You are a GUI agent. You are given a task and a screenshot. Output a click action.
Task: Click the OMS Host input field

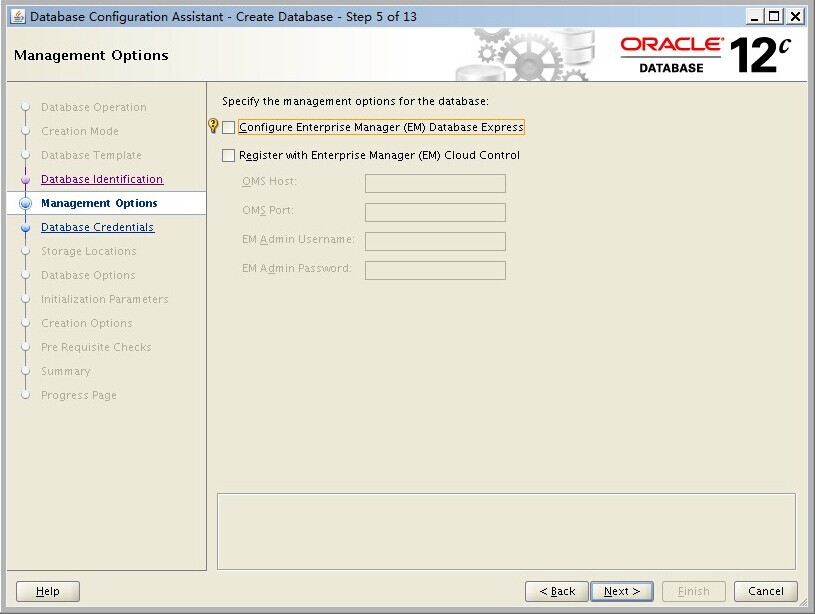tap(435, 184)
